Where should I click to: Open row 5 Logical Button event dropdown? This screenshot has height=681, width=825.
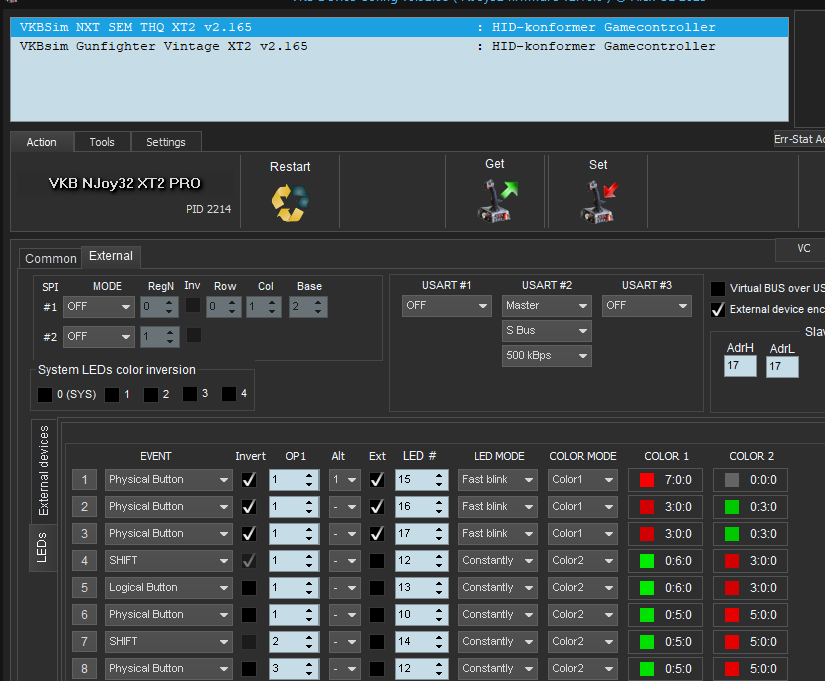pos(168,588)
